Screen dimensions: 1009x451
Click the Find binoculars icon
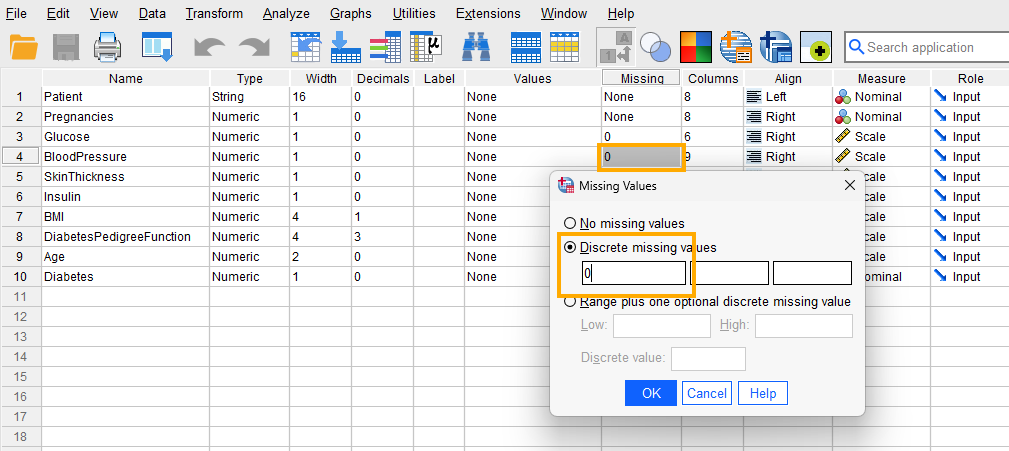pos(478,47)
